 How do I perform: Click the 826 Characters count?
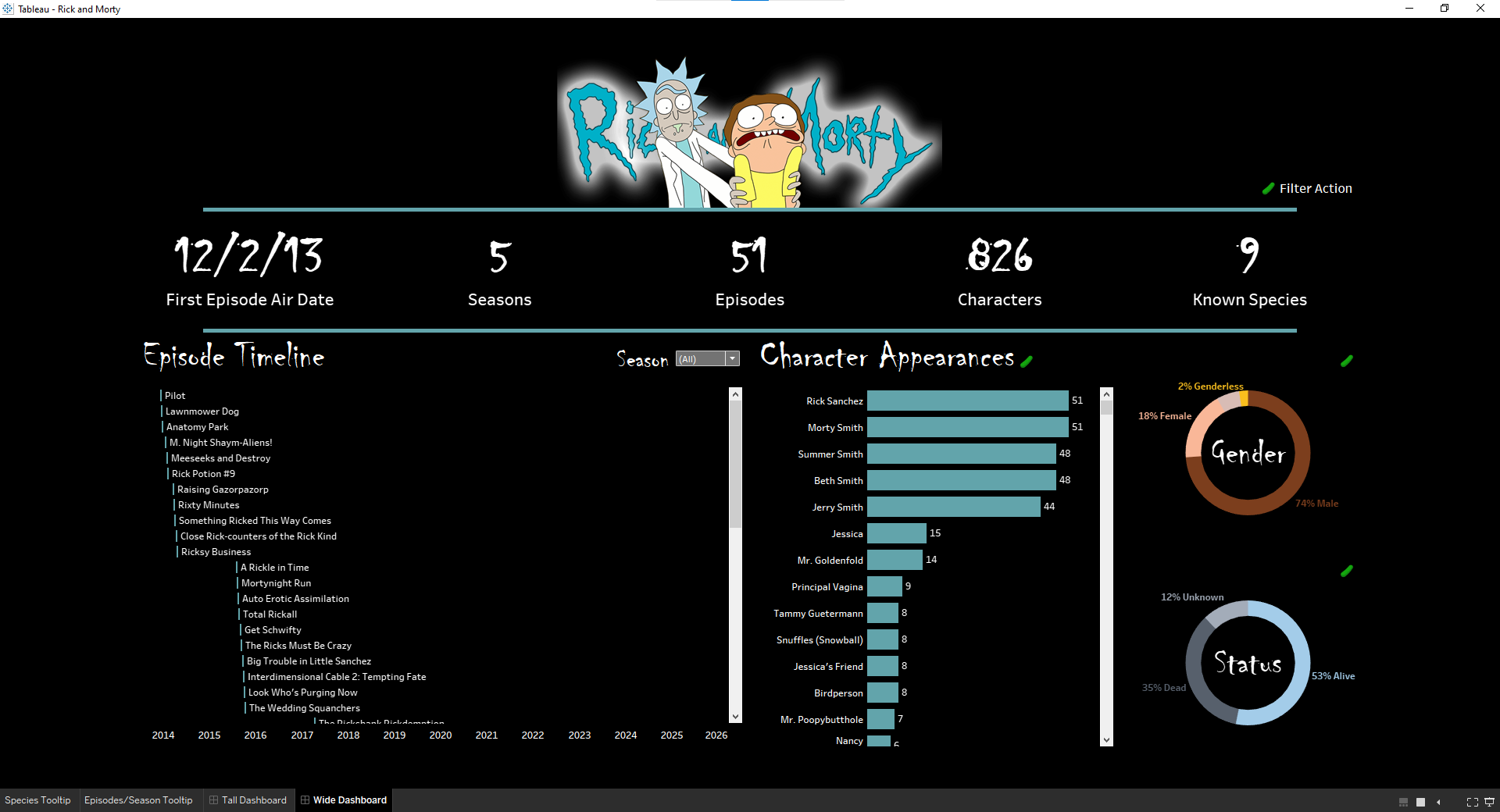pos(1000,255)
